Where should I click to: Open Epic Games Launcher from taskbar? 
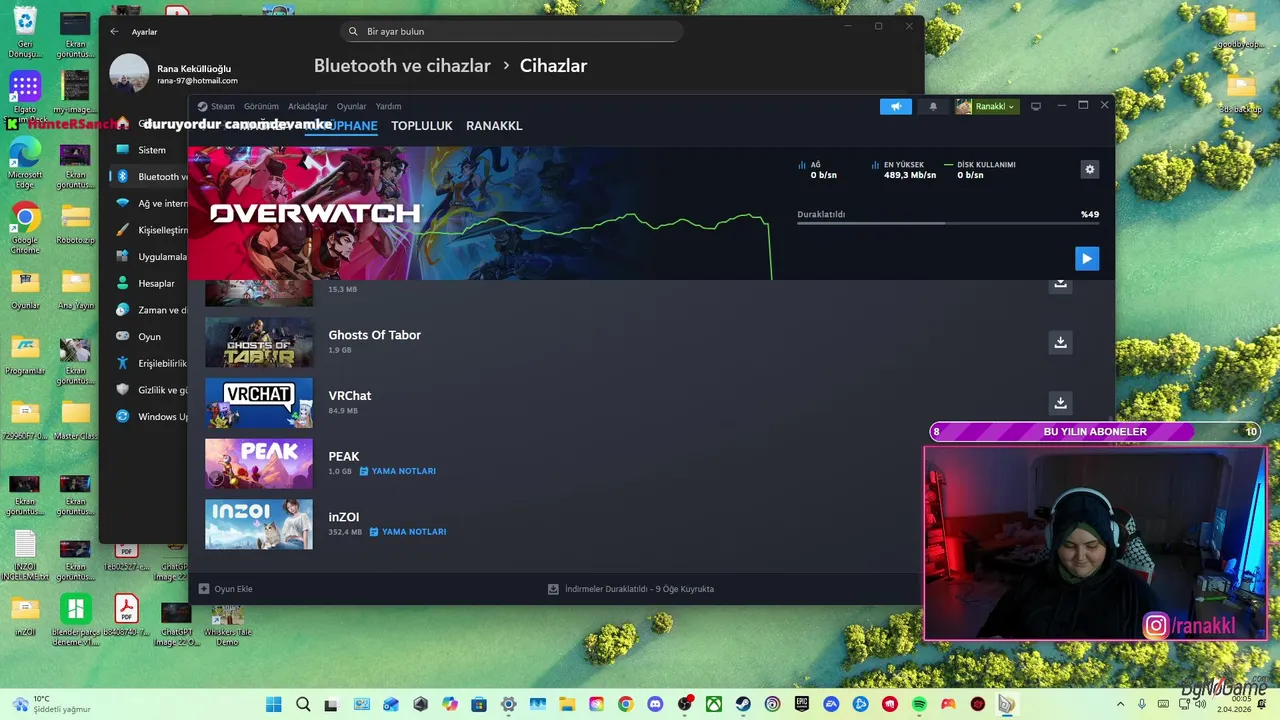tap(802, 704)
